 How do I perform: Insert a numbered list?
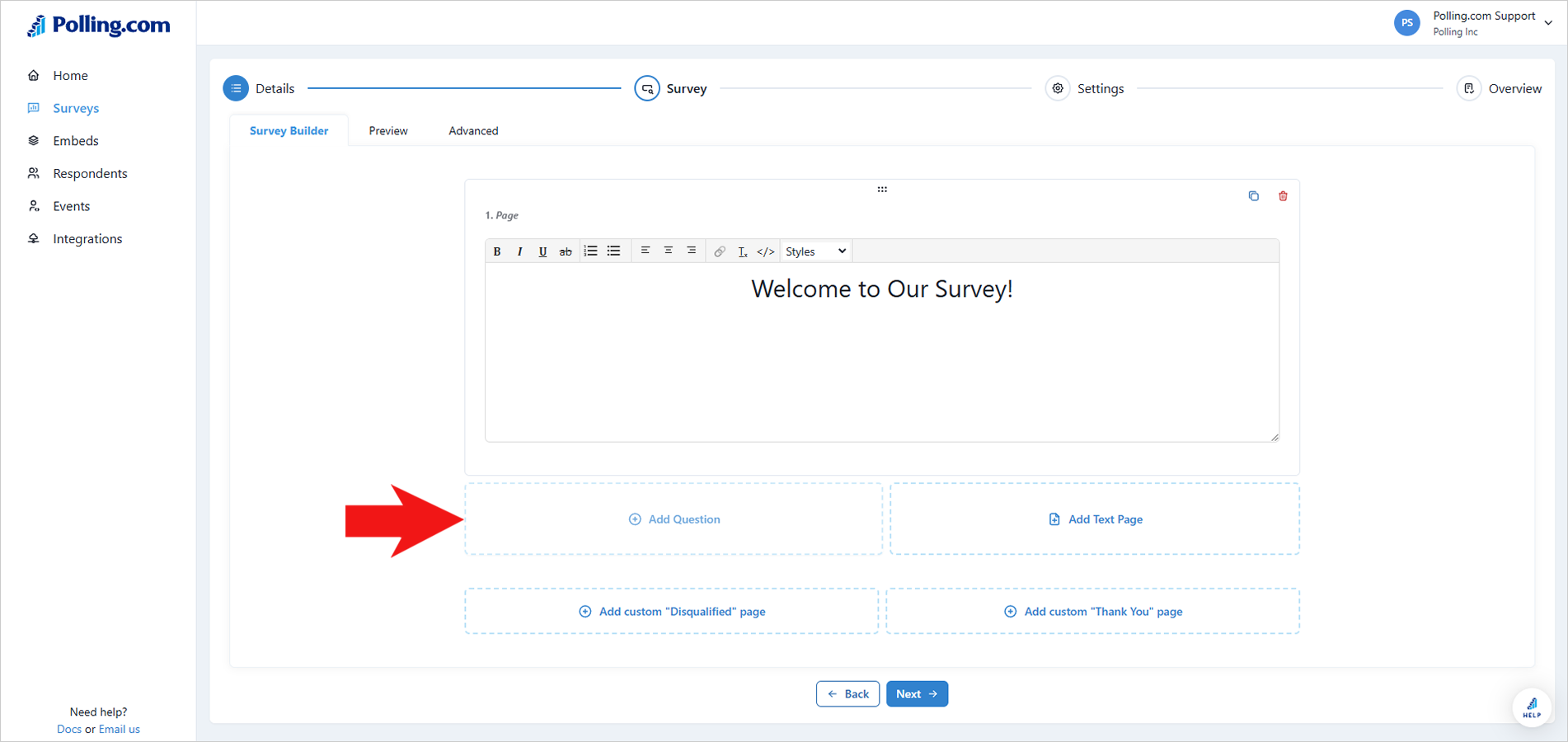point(590,251)
